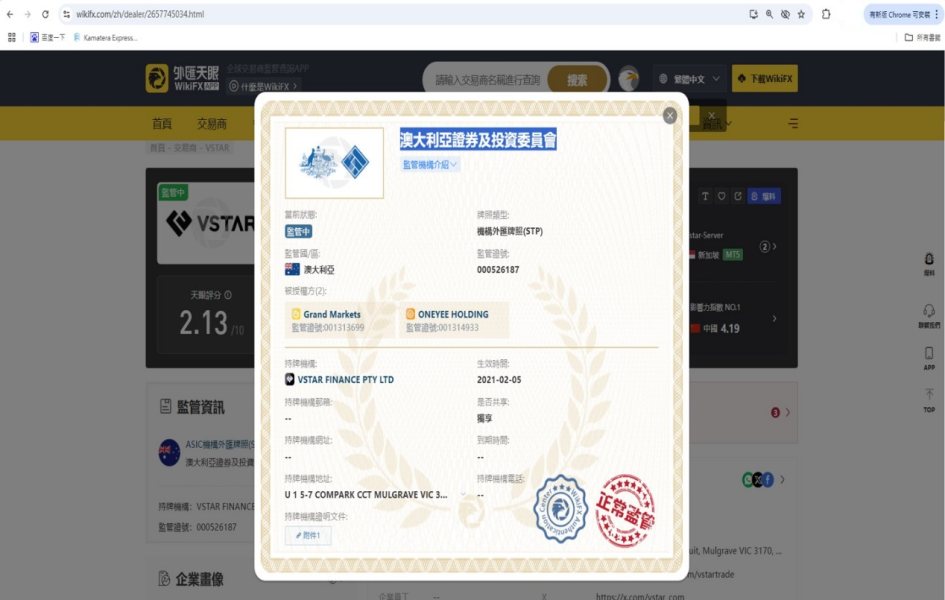Click the 交易商 breadcrumb link
Image resolution: width=945 pixels, height=600 pixels.
(185, 148)
